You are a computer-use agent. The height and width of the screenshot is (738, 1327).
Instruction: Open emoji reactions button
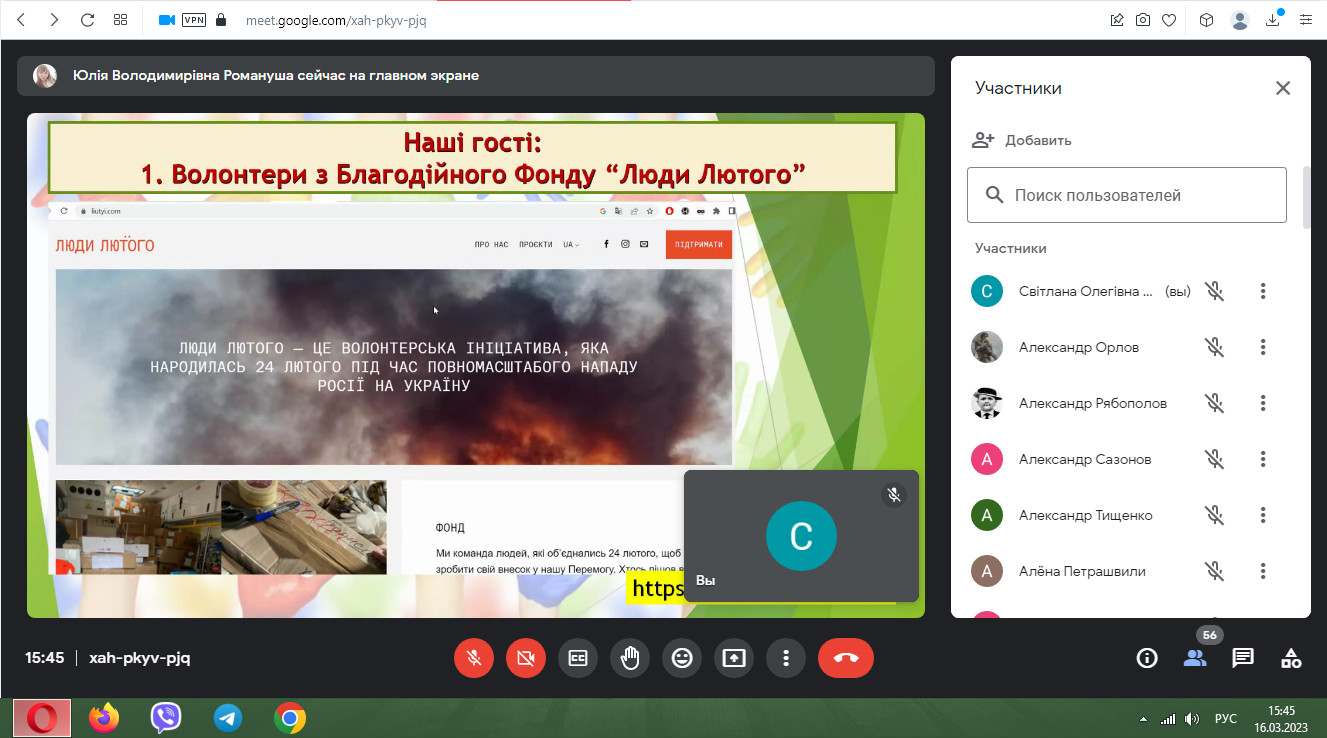pos(682,658)
